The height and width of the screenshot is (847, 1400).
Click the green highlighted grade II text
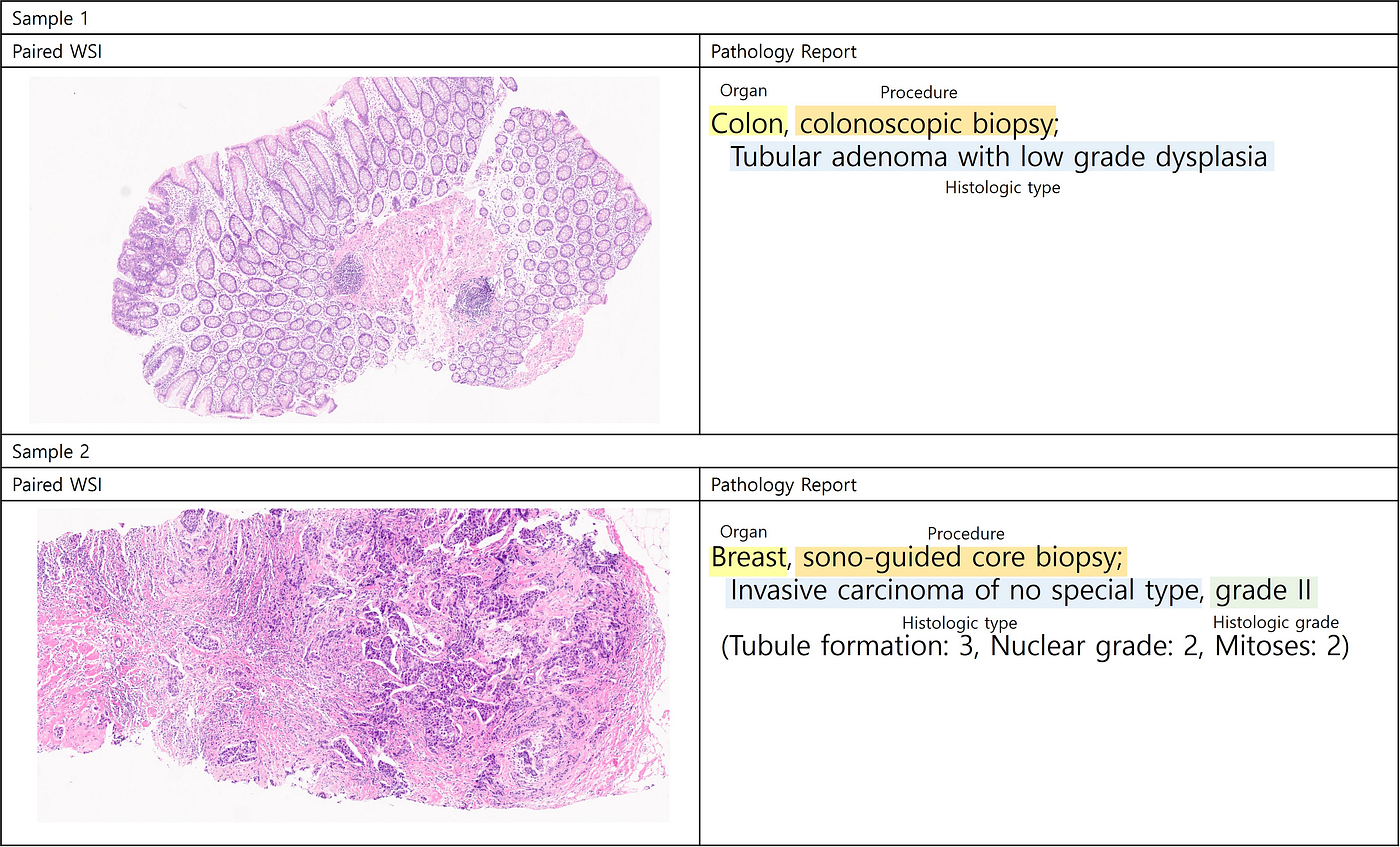(1264, 591)
